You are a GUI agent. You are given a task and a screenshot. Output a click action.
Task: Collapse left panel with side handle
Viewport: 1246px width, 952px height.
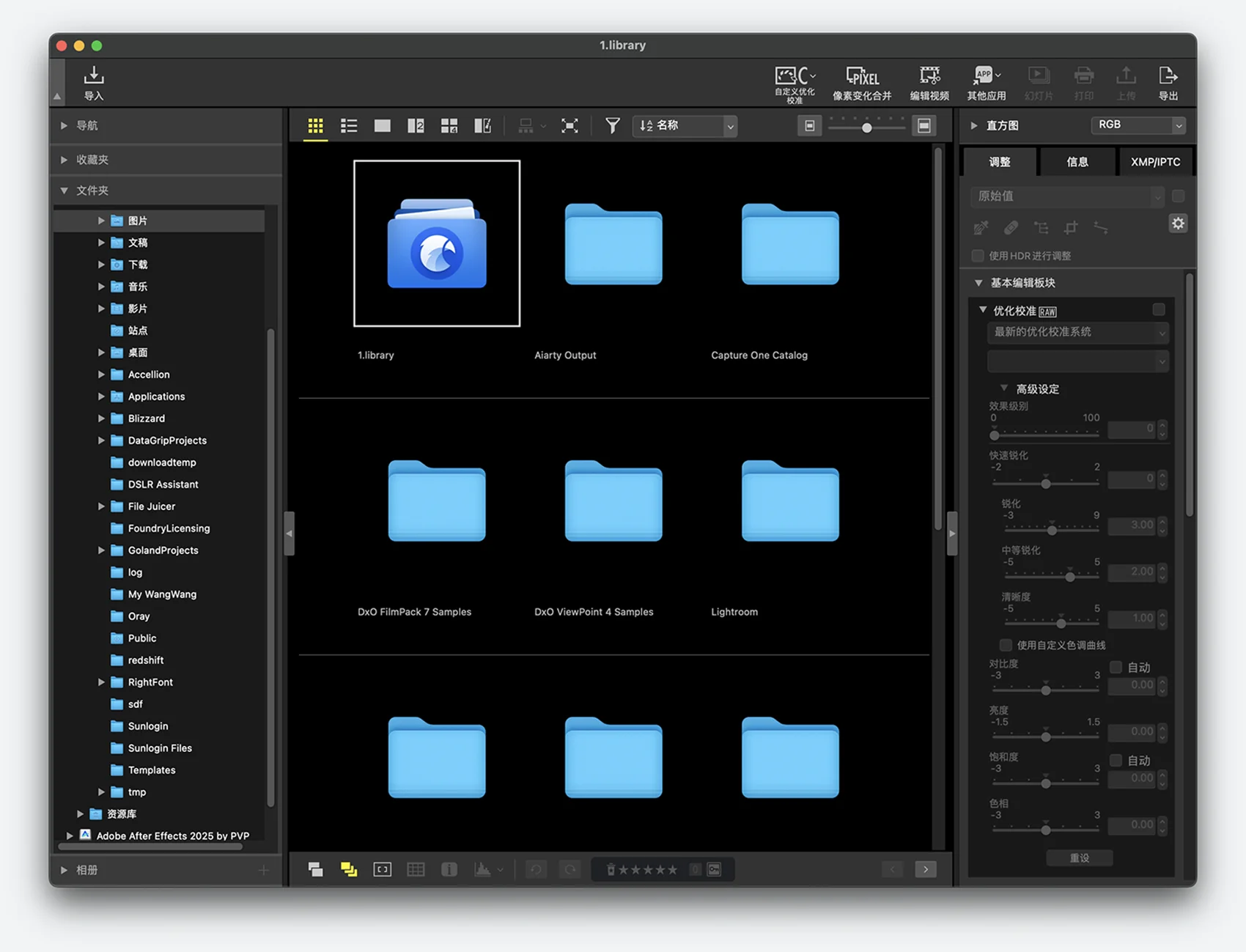290,534
